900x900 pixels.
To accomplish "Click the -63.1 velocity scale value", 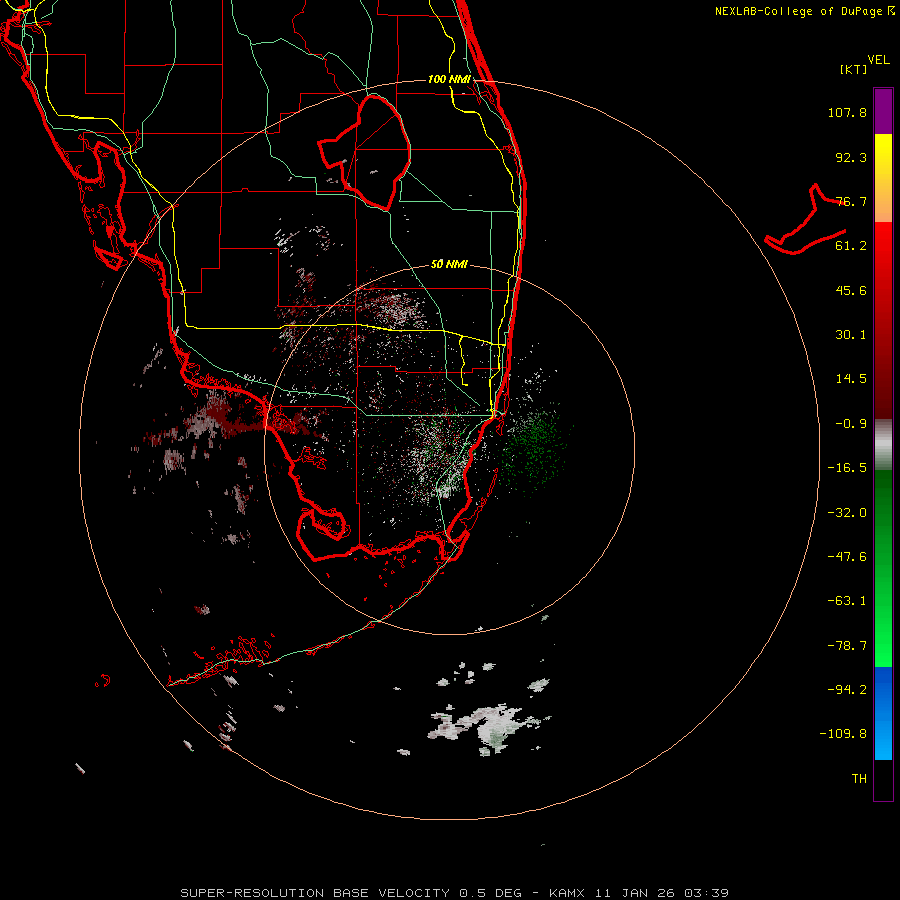I will point(847,601).
